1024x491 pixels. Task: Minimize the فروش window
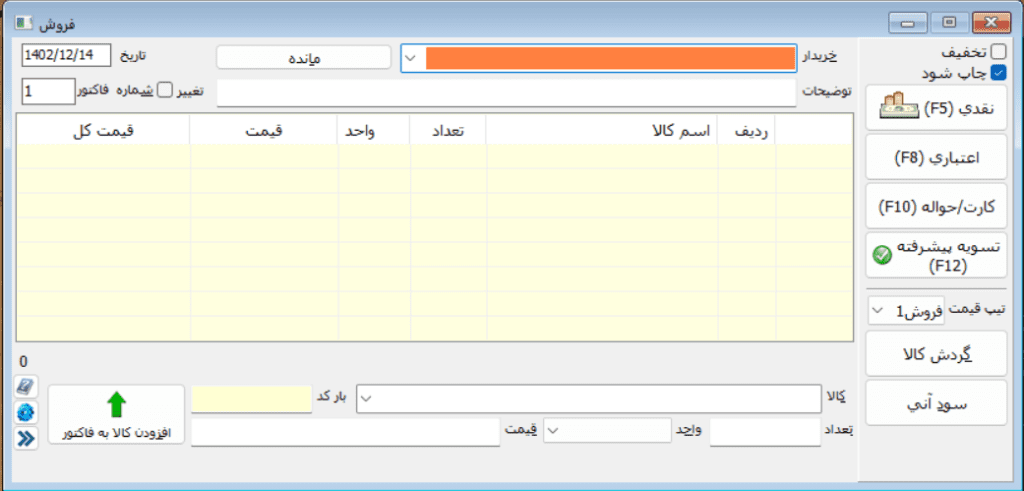pos(906,24)
